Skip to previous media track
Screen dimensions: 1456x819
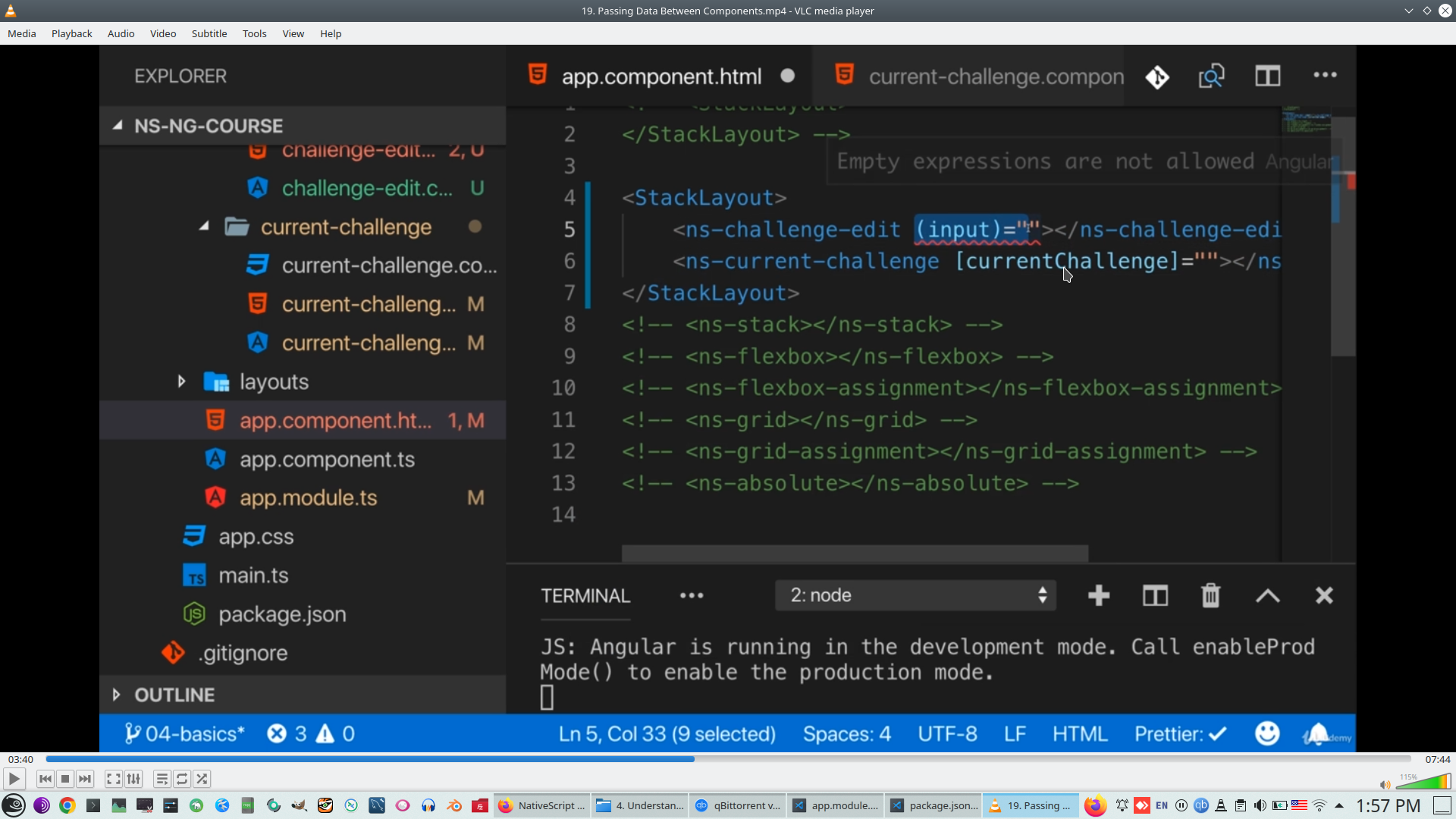point(45,779)
